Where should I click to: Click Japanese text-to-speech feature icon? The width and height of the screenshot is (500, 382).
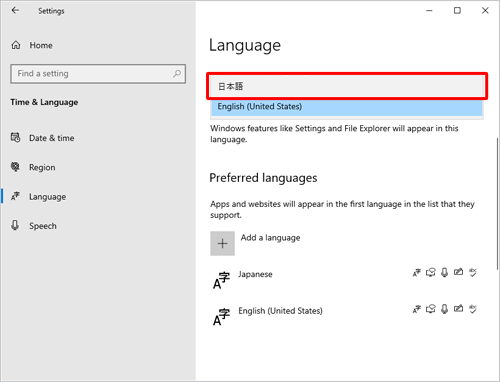431,273
